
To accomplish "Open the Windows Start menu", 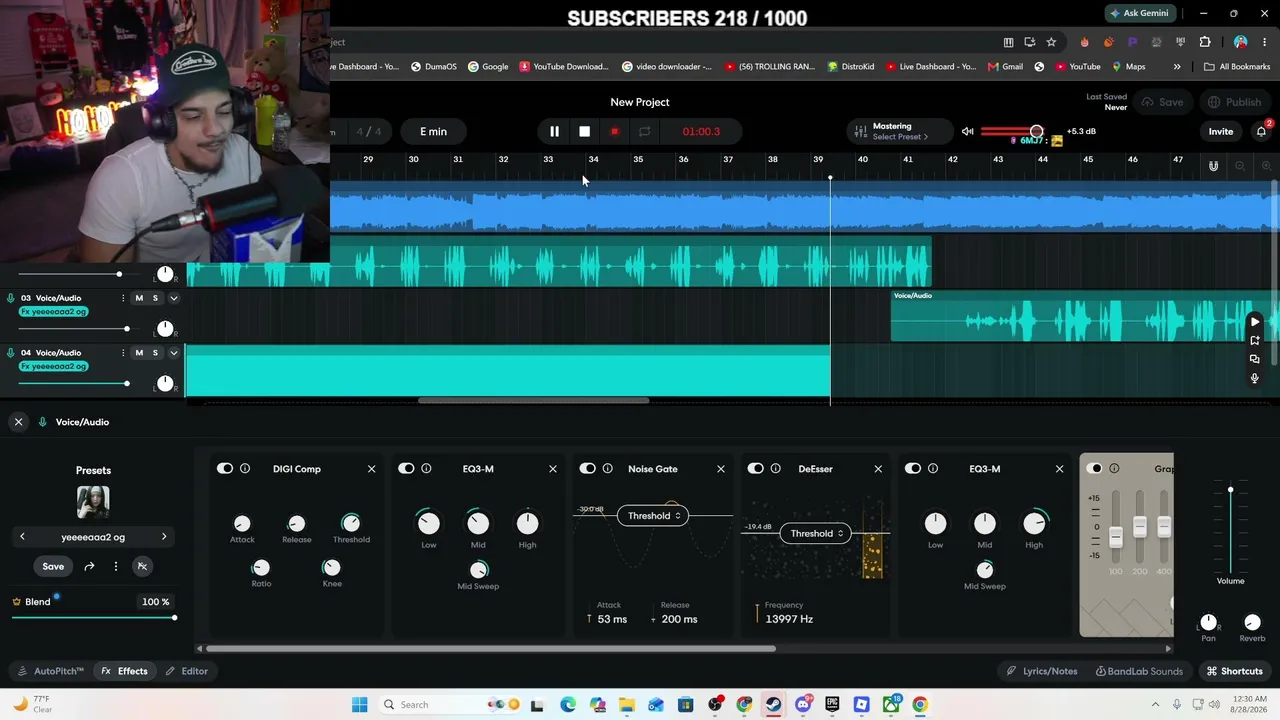I will [x=360, y=704].
